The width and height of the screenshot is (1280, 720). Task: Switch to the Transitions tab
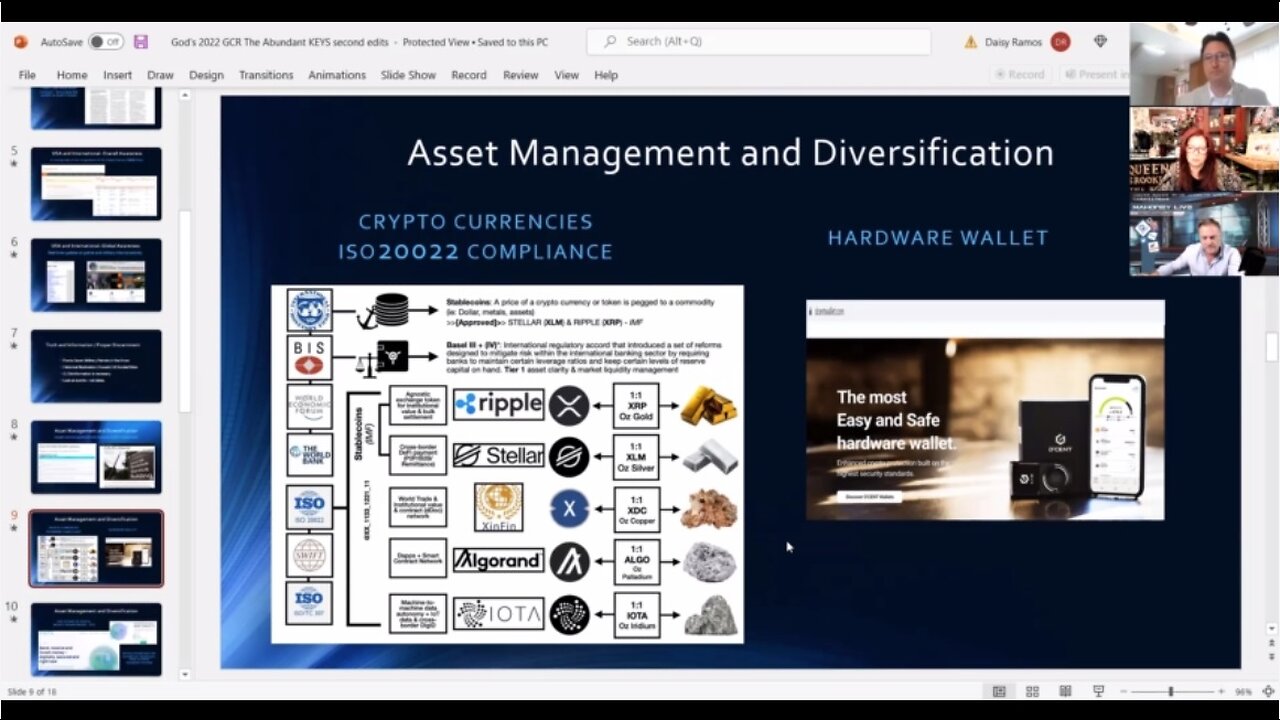pos(266,75)
